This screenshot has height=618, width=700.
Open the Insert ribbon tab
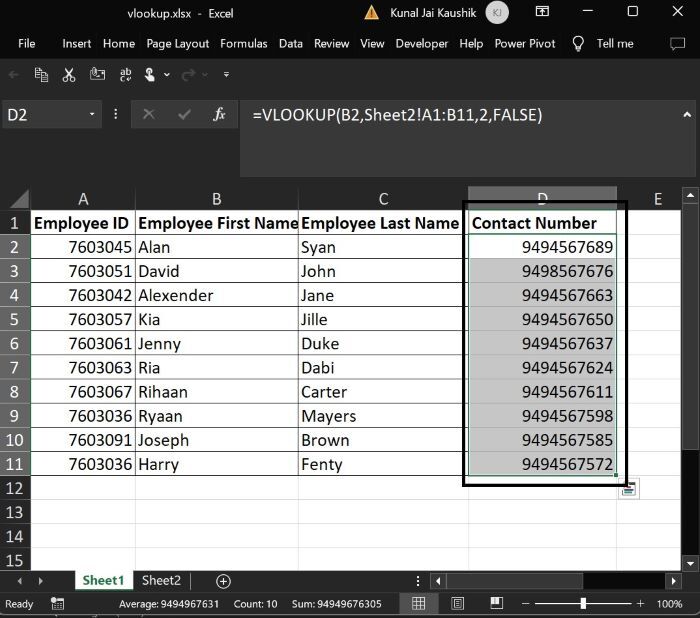pyautogui.click(x=77, y=43)
